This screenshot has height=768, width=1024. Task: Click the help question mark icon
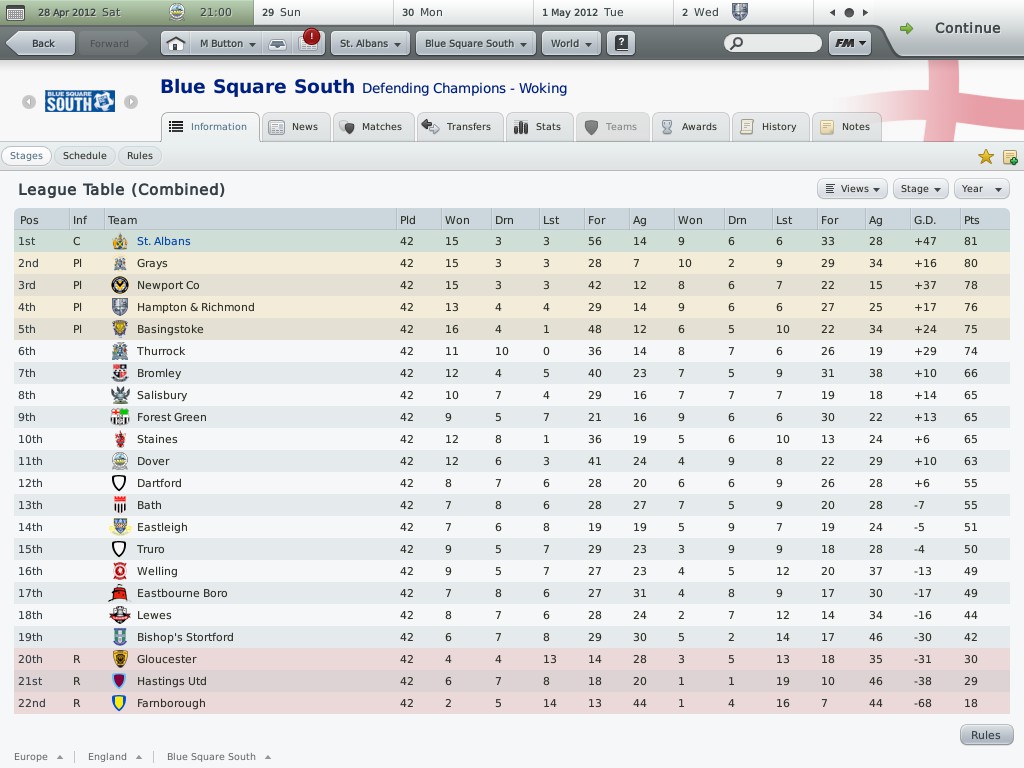click(621, 44)
